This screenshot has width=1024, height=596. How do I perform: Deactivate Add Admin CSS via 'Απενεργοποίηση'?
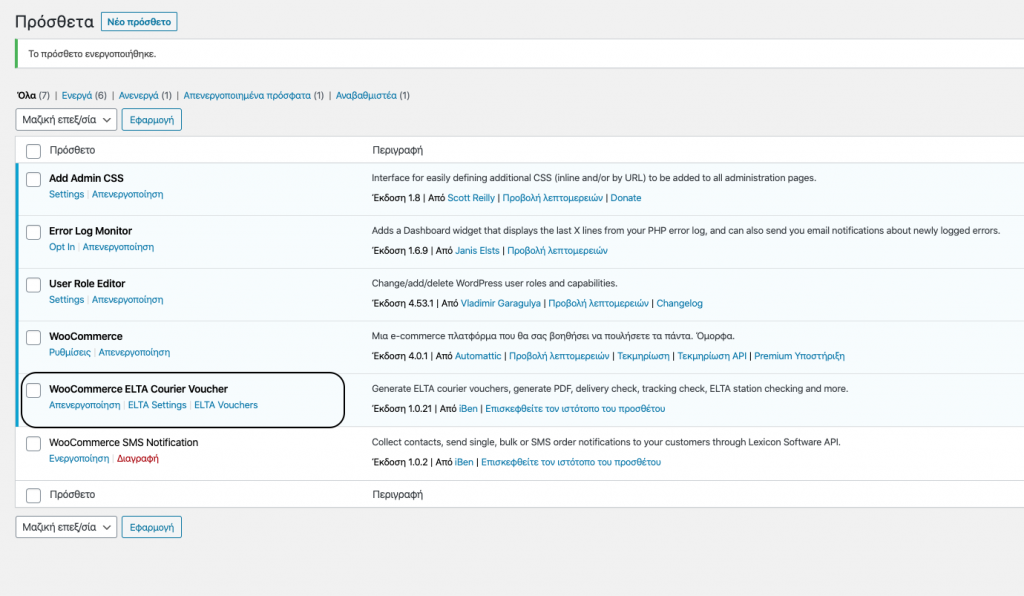[127, 194]
